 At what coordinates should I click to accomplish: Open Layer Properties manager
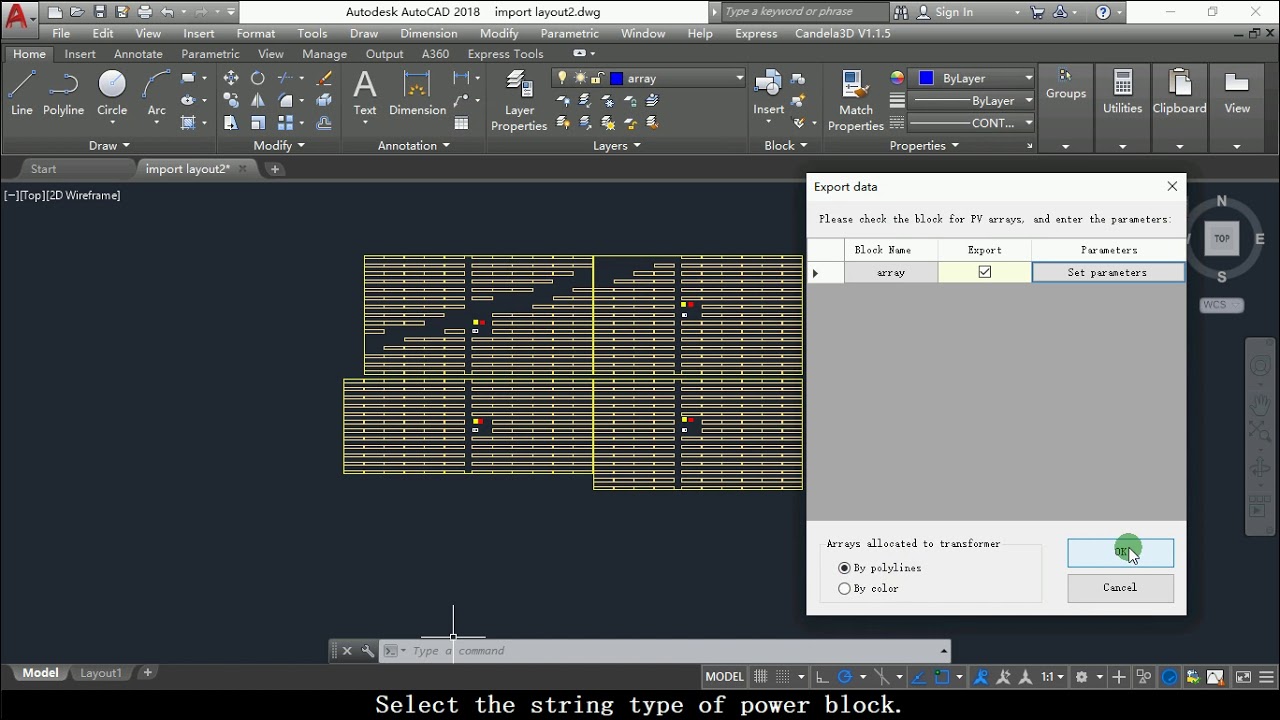(x=519, y=100)
